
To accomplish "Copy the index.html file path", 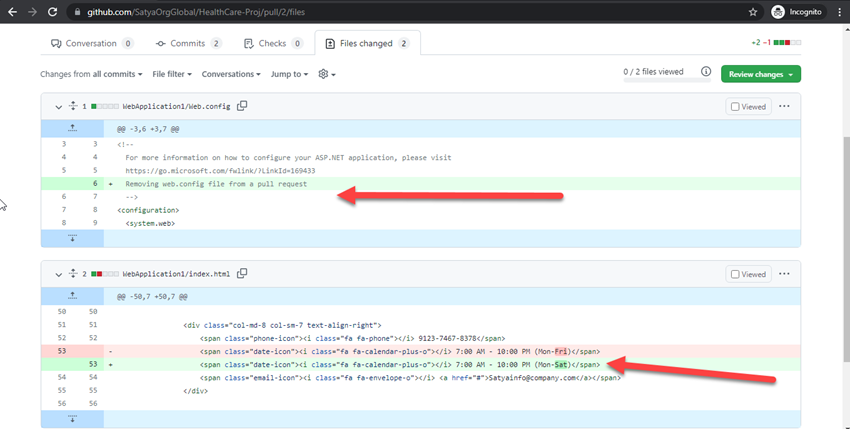I will [242, 273].
